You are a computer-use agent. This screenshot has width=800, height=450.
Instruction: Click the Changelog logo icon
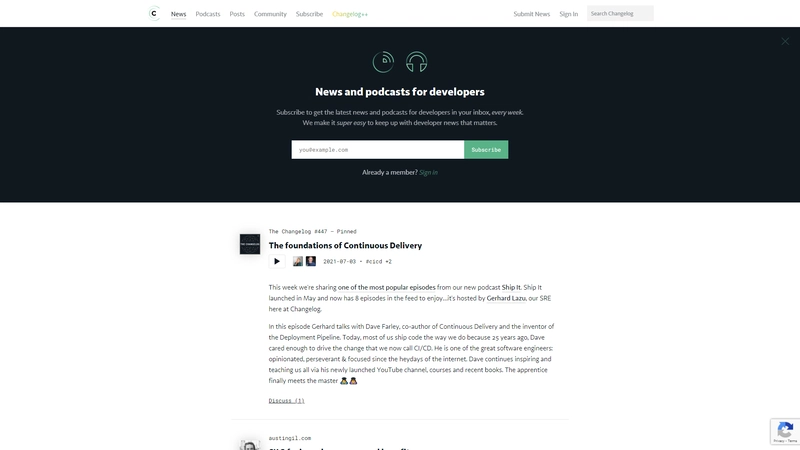[153, 14]
